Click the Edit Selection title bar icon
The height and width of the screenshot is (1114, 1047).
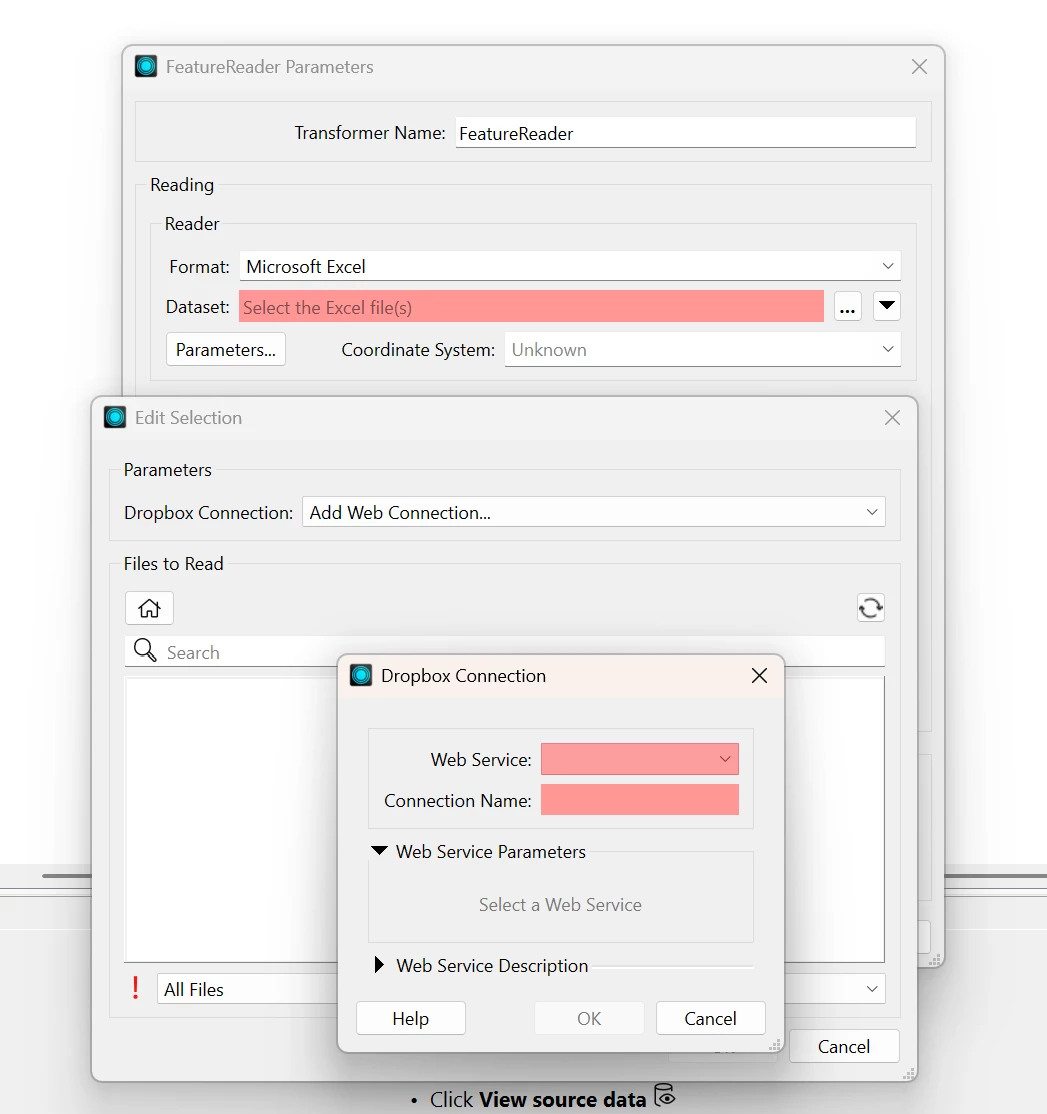coord(115,417)
